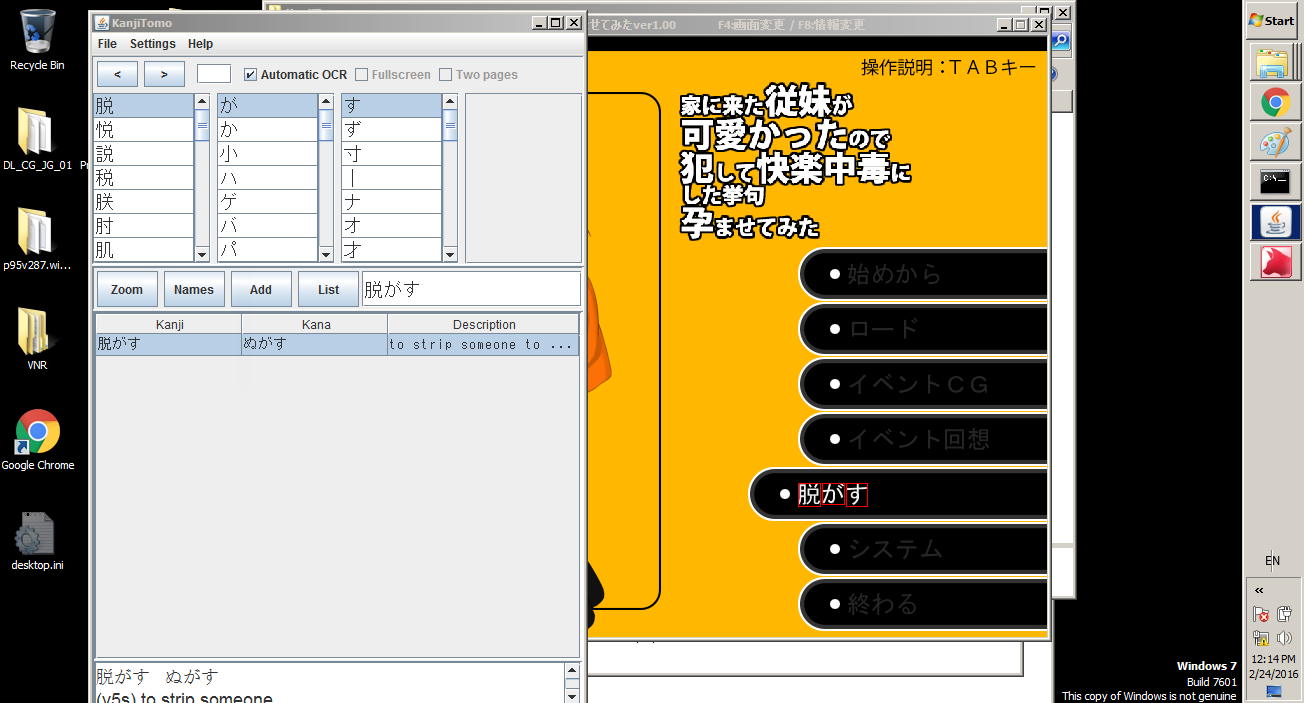Open KanjiTomo Help menu
The height and width of the screenshot is (703, 1304).
[x=200, y=44]
